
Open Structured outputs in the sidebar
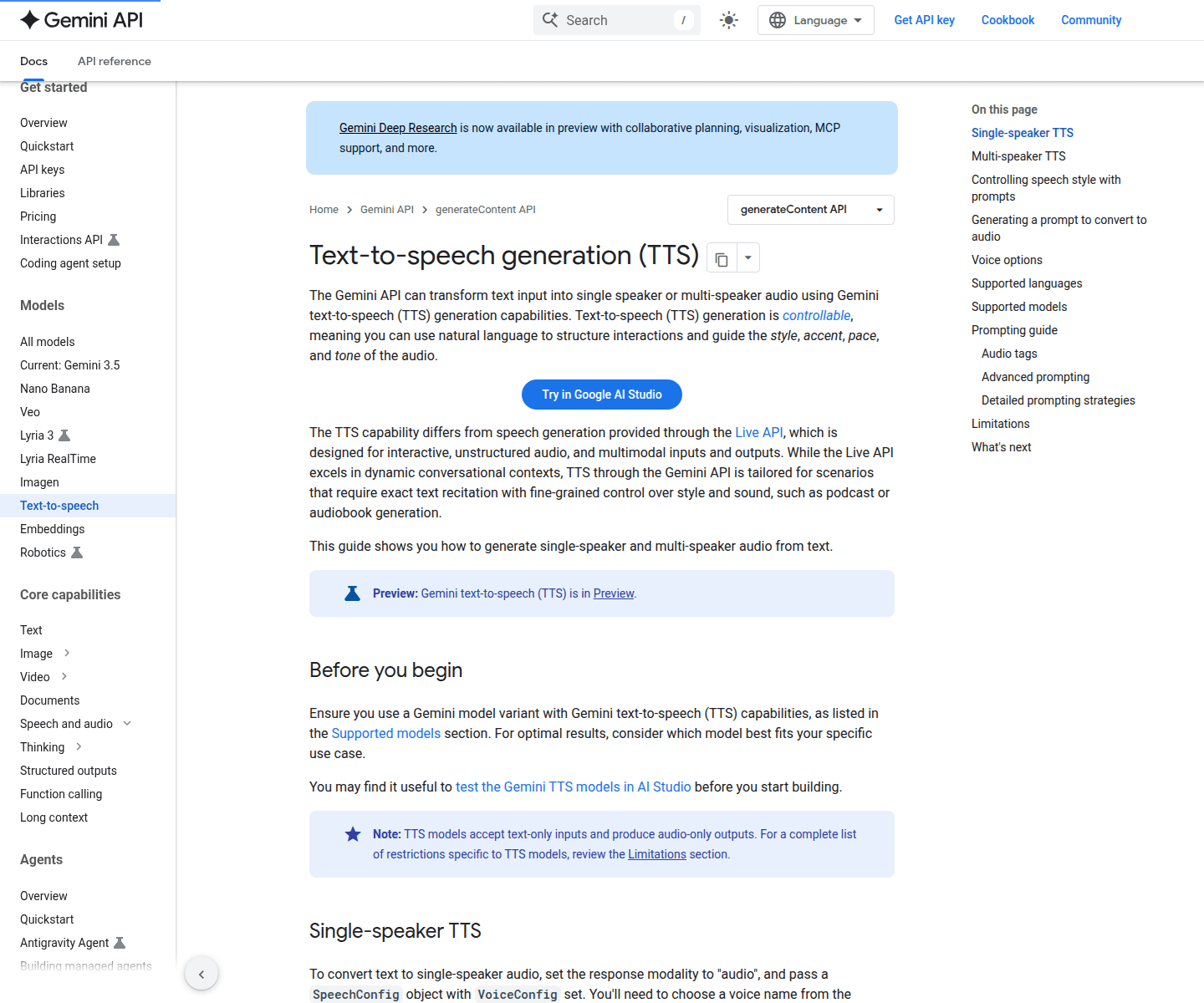click(69, 771)
